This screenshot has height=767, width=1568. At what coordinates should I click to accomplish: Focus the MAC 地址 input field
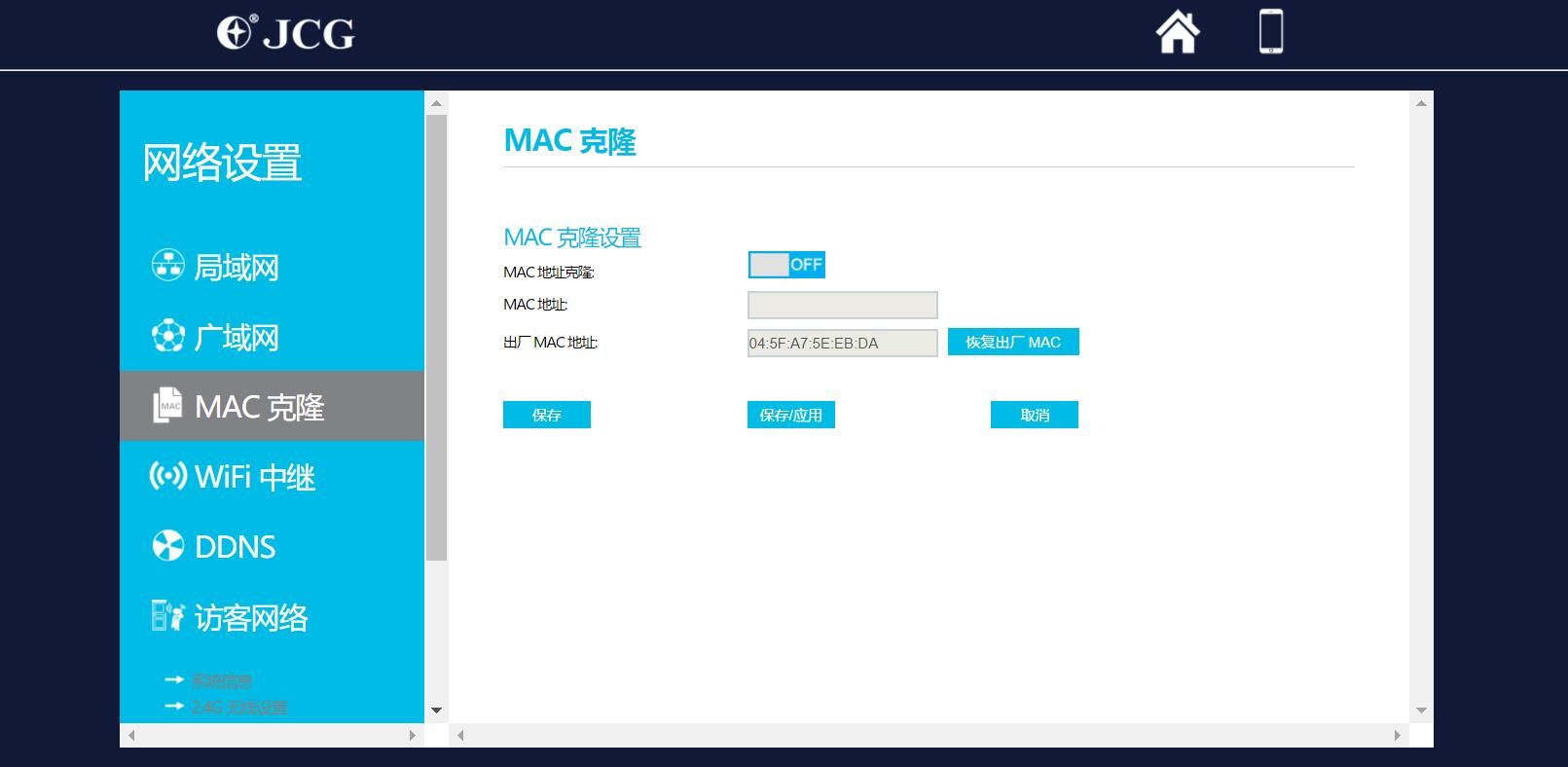tap(843, 305)
